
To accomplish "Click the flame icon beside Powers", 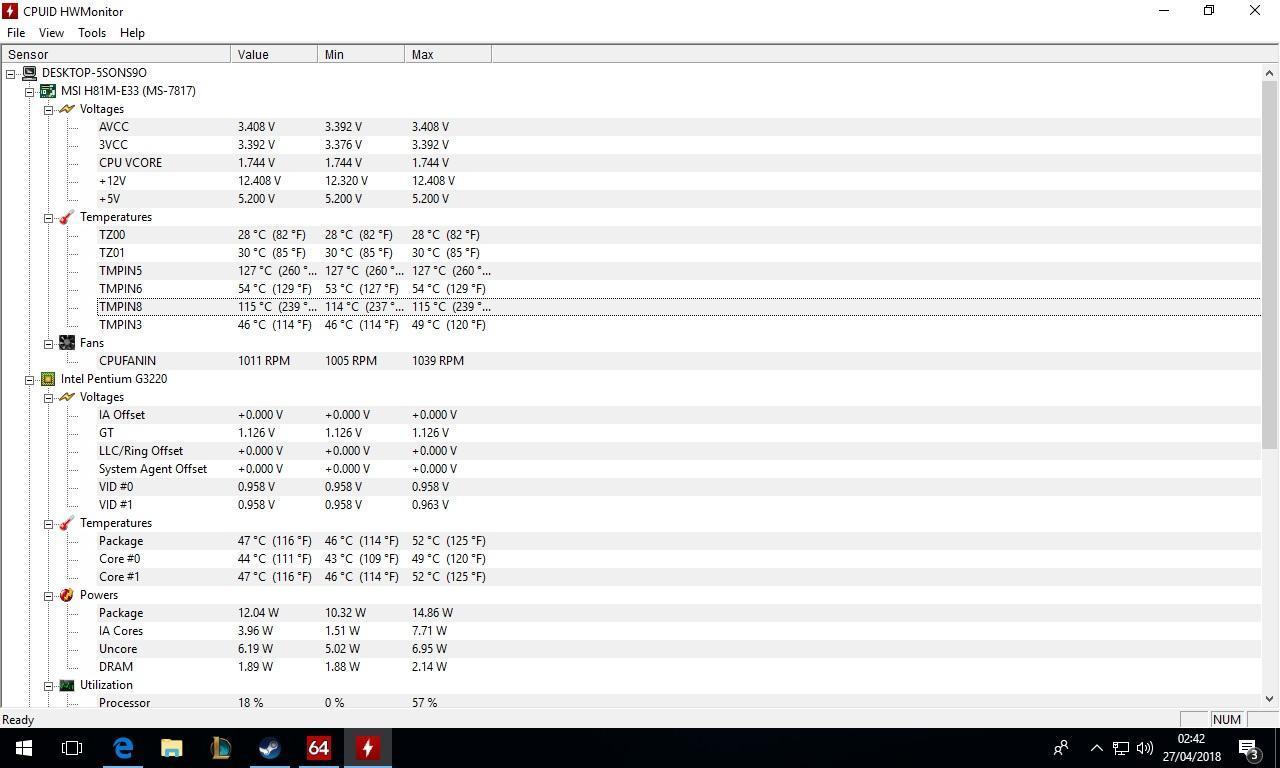I will 67,595.
